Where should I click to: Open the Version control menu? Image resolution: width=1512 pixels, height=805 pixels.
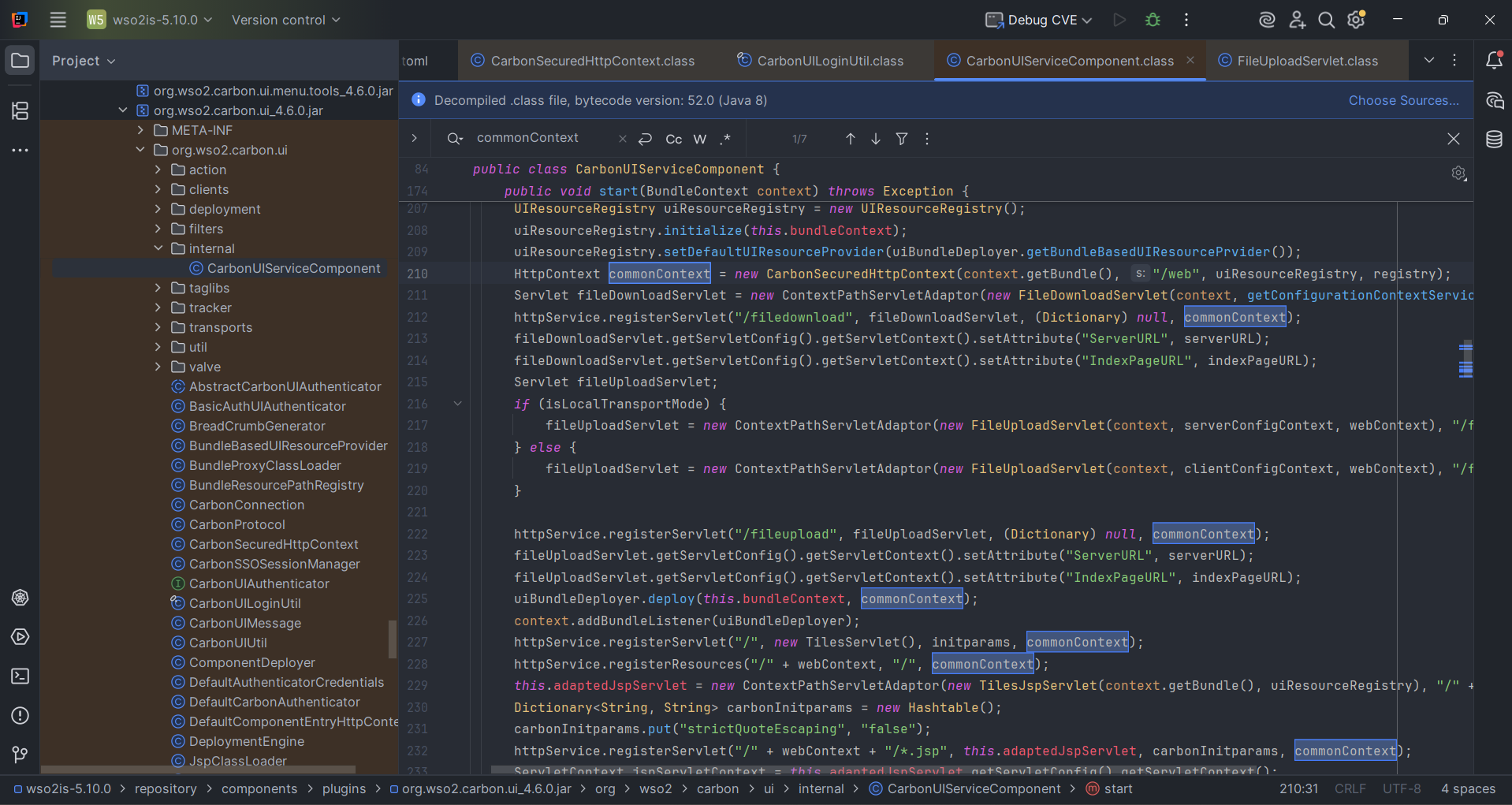285,20
